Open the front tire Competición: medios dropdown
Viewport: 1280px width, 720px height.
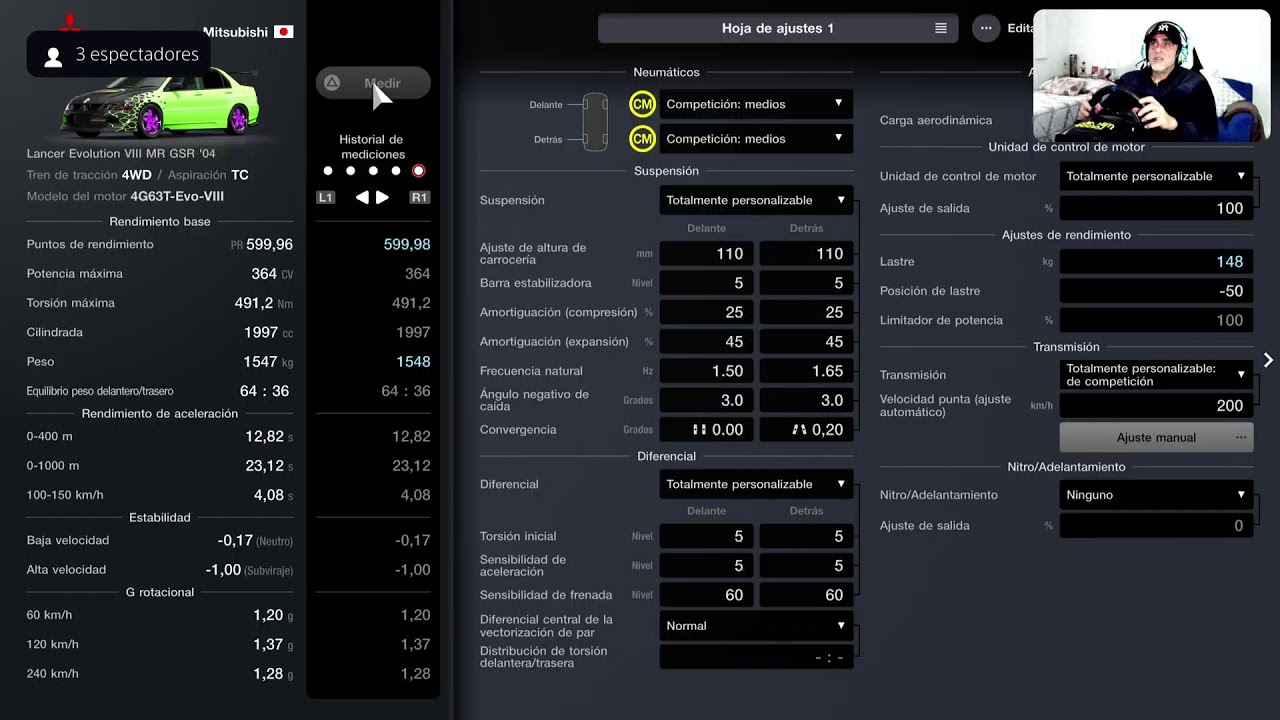756,104
